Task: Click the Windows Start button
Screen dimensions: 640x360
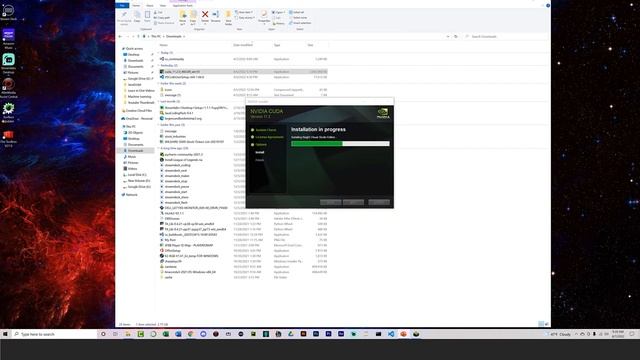Action: point(5,334)
